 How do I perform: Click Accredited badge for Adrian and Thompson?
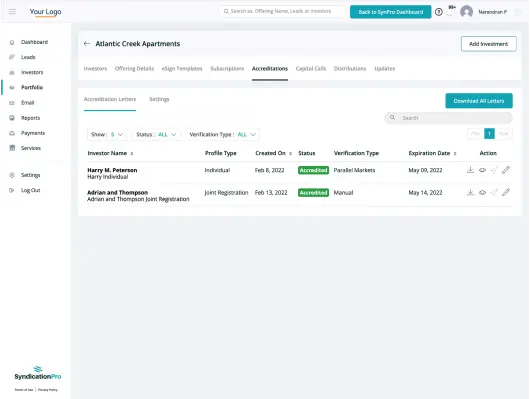click(313, 192)
